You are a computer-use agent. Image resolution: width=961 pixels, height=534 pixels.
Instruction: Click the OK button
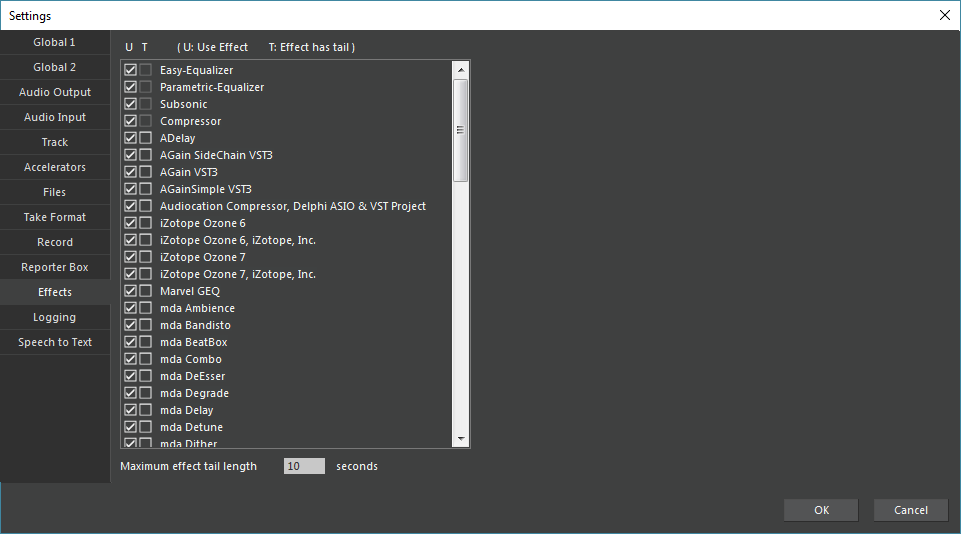[821, 510]
